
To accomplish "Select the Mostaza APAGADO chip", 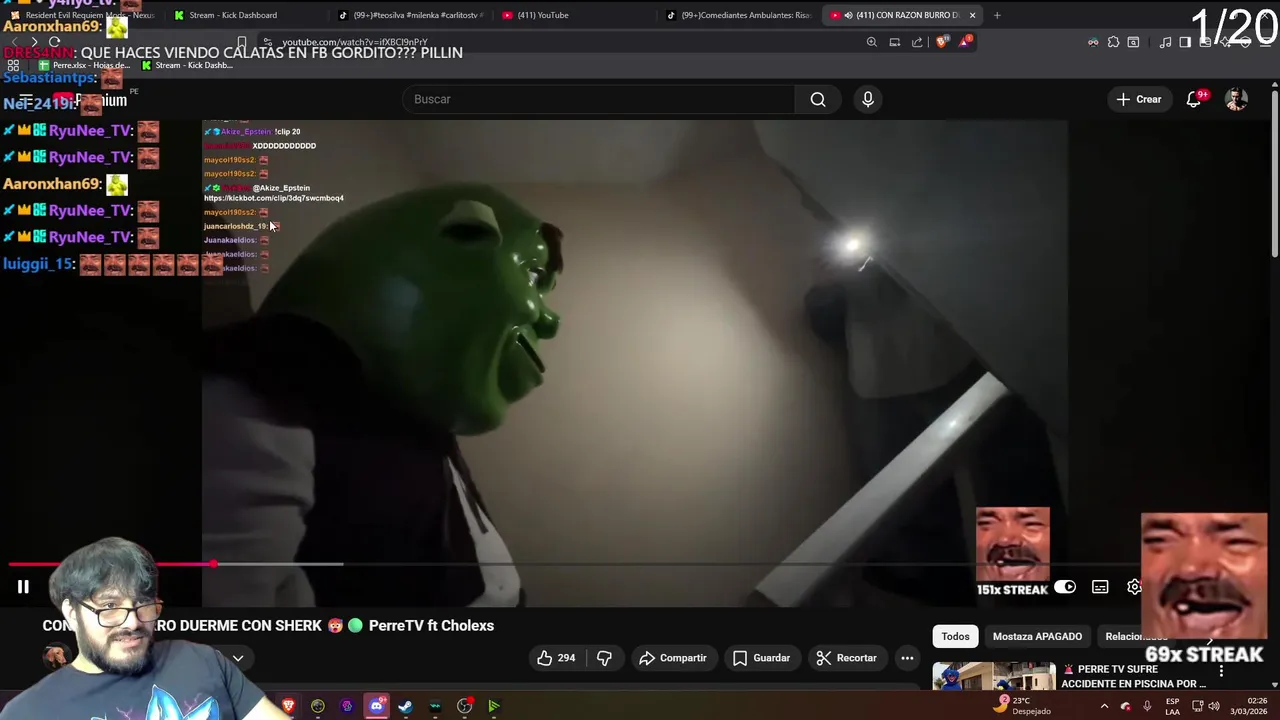I will point(1037,636).
